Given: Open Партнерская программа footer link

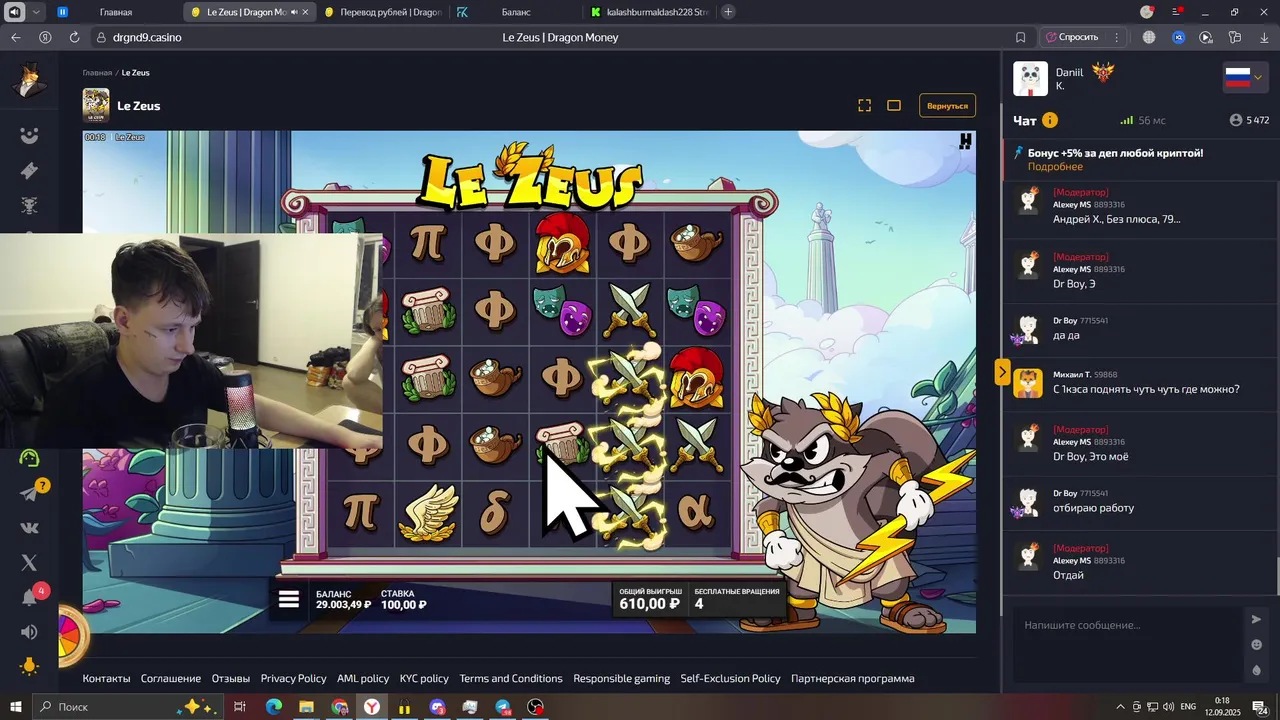Looking at the screenshot, I should 853,678.
